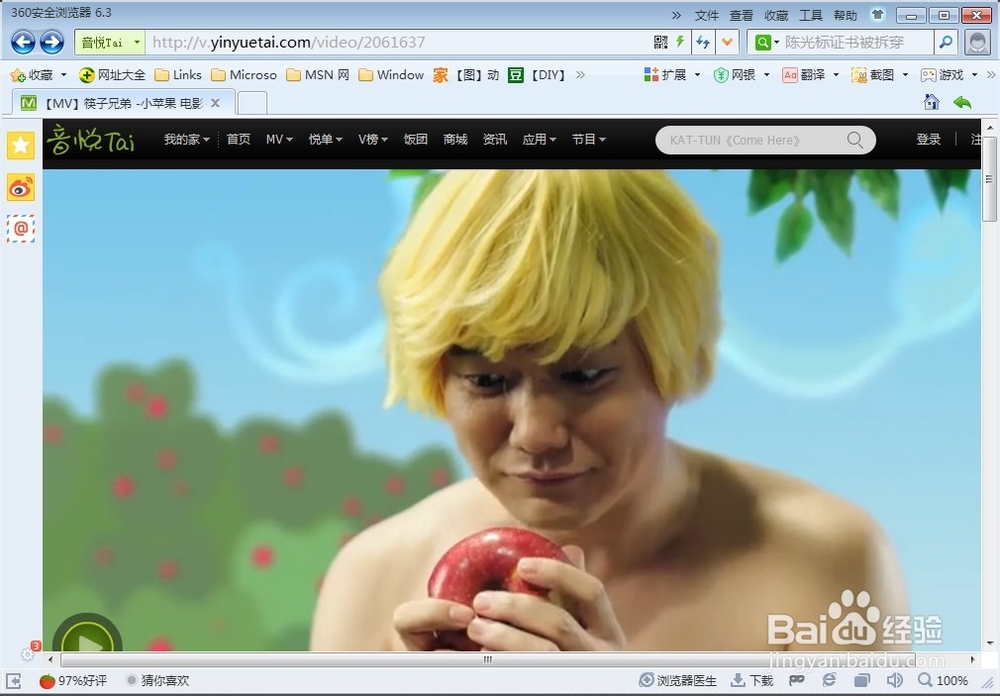Expand hidden menu items chevron near 文件

click(677, 15)
